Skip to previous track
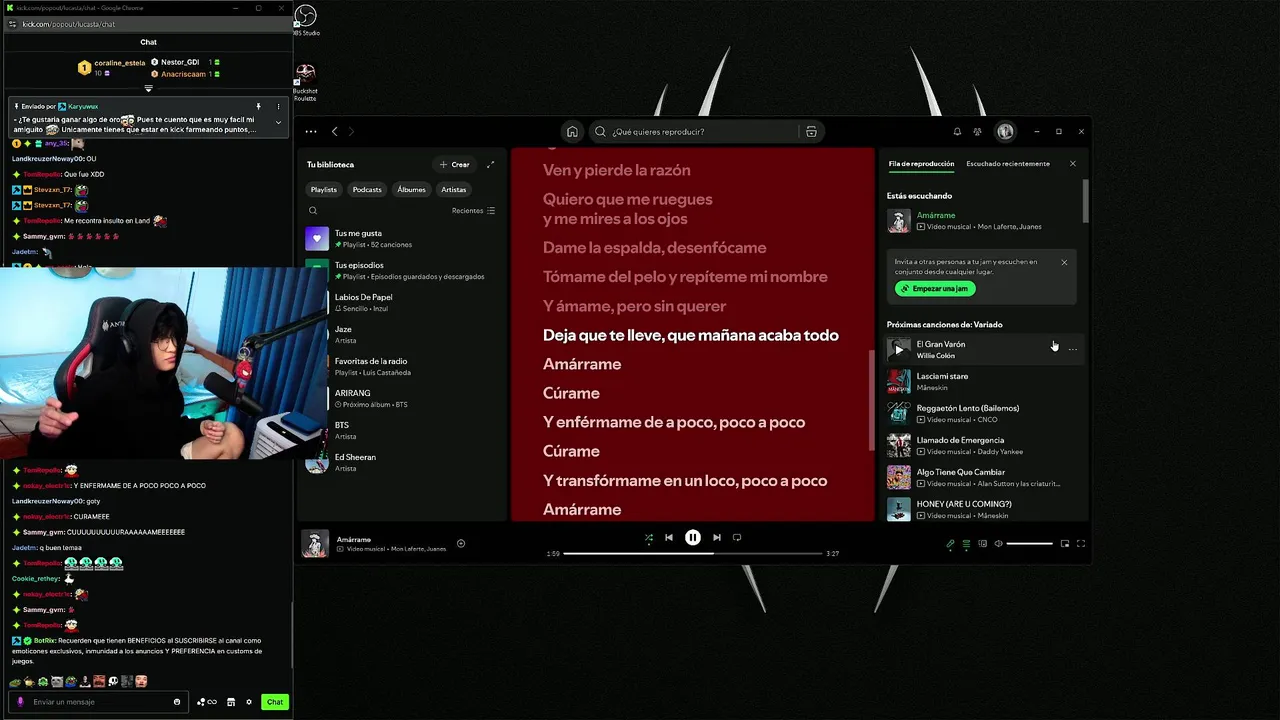 [x=669, y=537]
